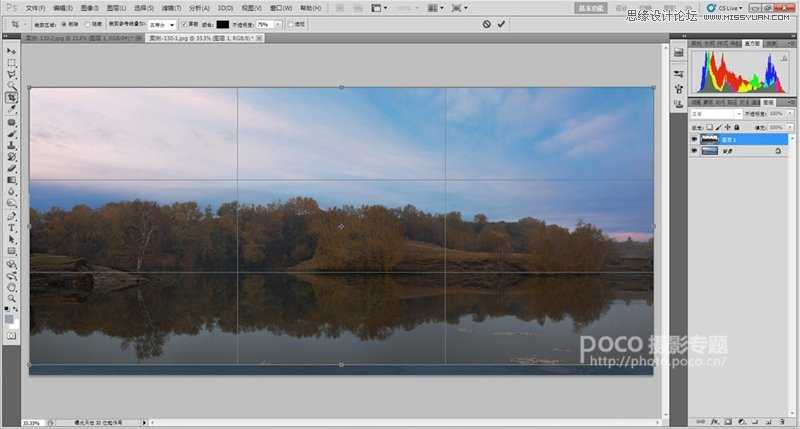The height and width of the screenshot is (429, 800).
Task: Cancel the crop with the circle-slash icon
Action: point(486,23)
